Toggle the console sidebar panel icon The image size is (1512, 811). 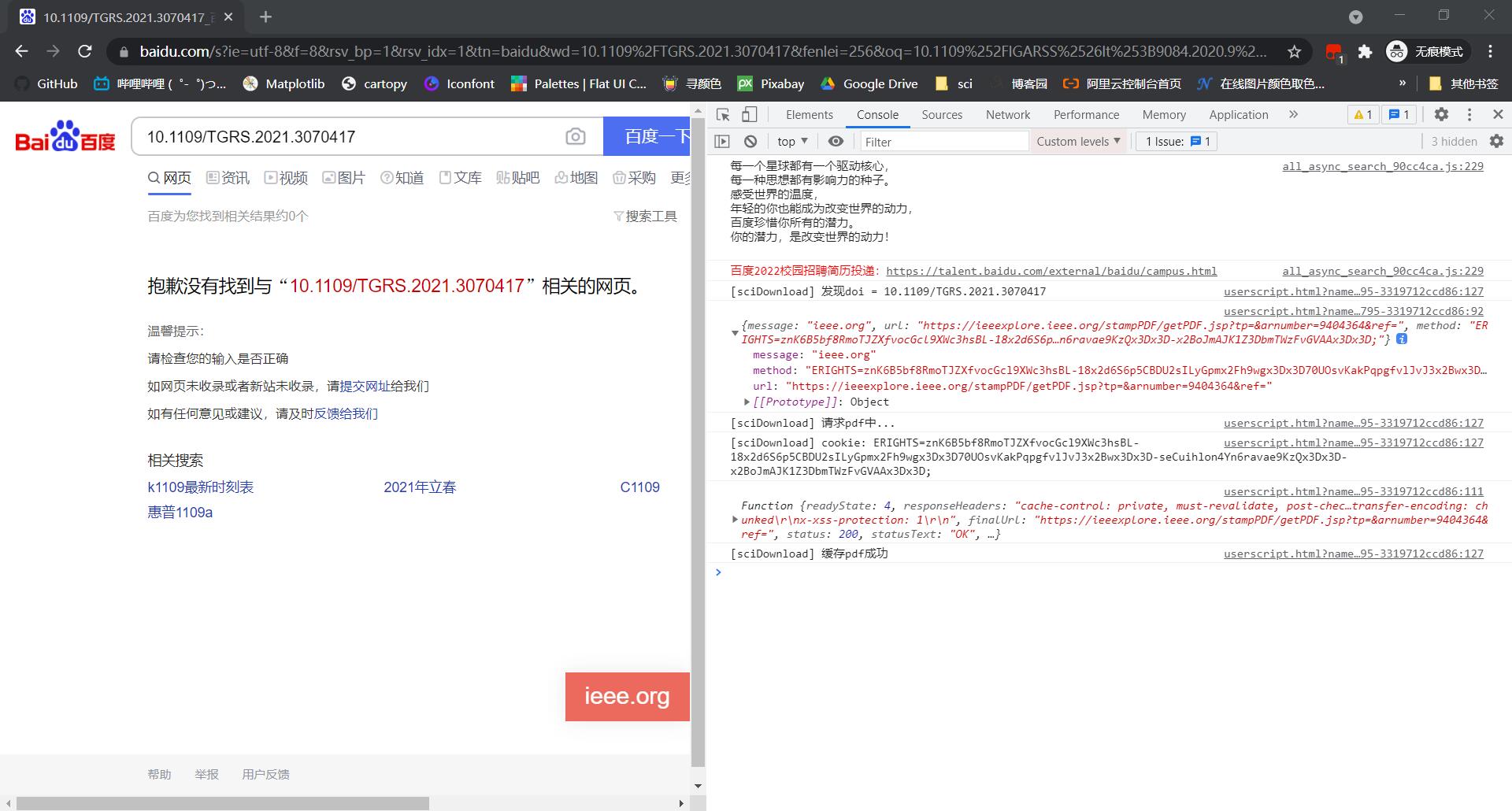tap(722, 142)
